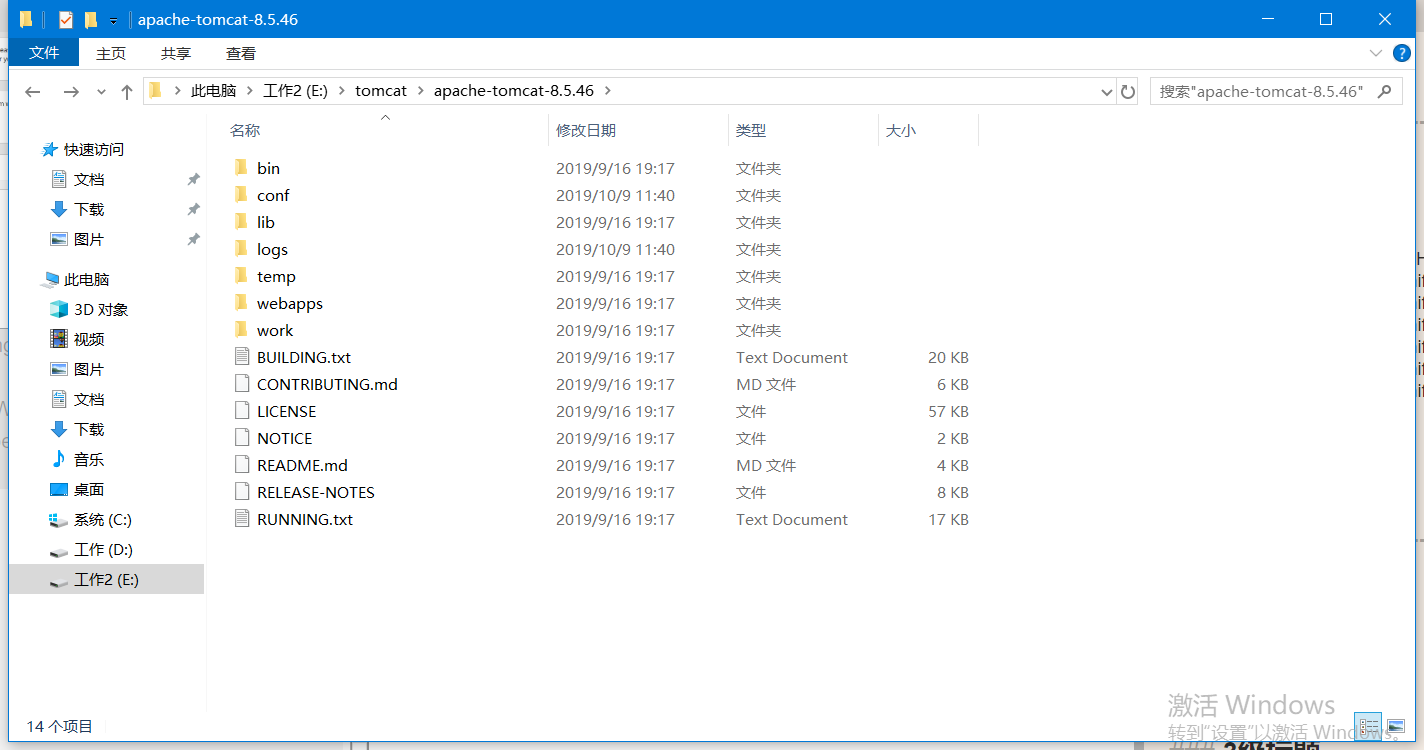Screen dimensions: 1424x750
Task: Go forward with the forward arrow
Action: coord(71,92)
